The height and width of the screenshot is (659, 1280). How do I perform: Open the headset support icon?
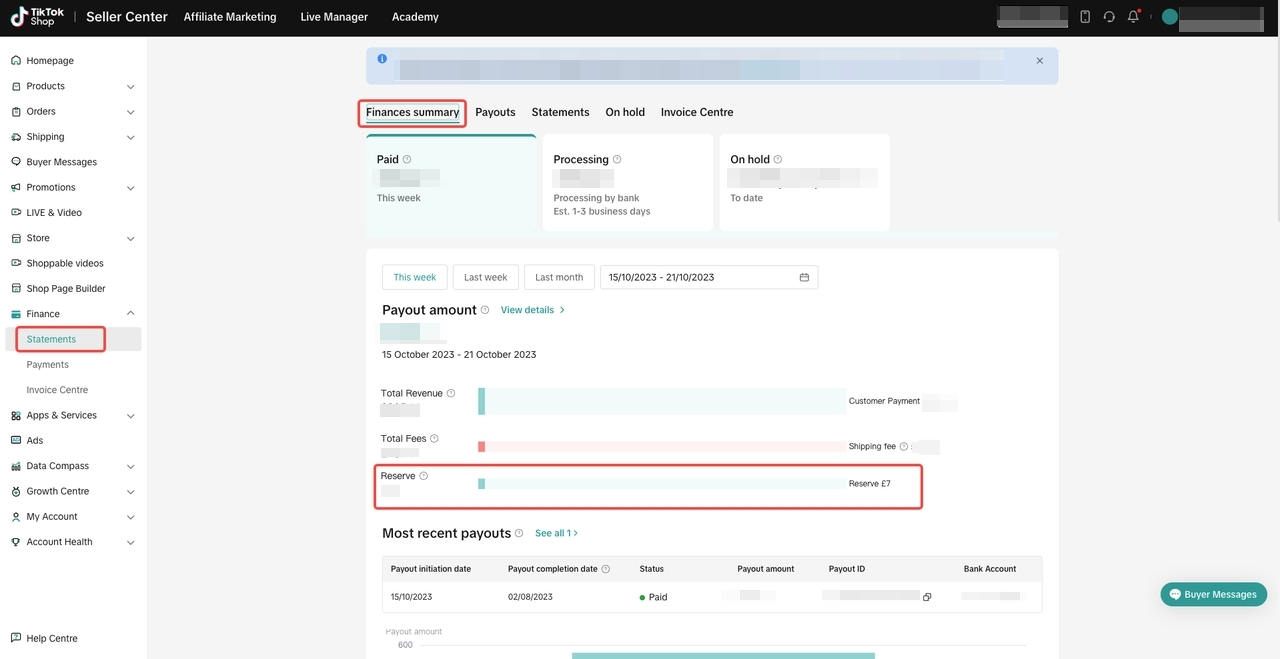(1109, 17)
